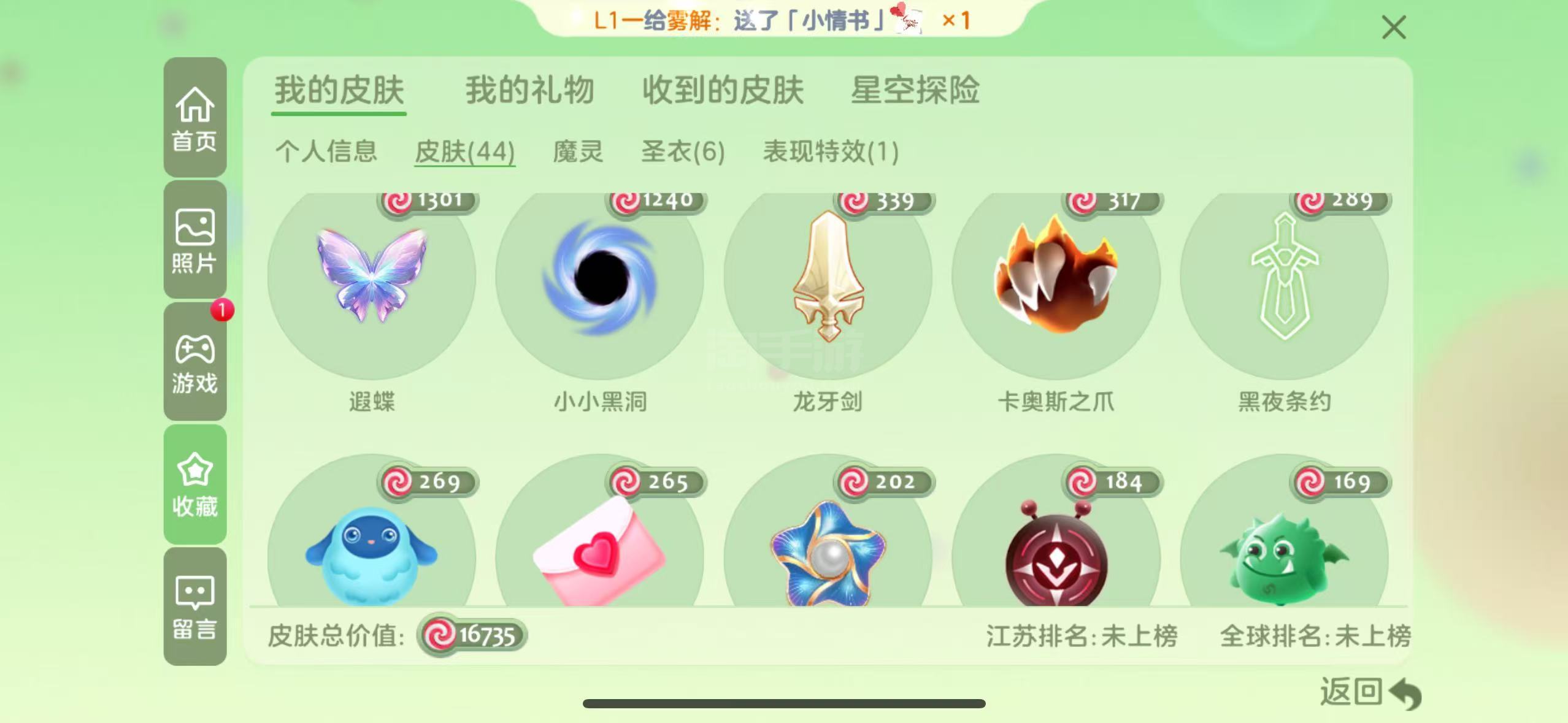
Task: Open the 游戏 games sidebar icon
Action: [195, 362]
